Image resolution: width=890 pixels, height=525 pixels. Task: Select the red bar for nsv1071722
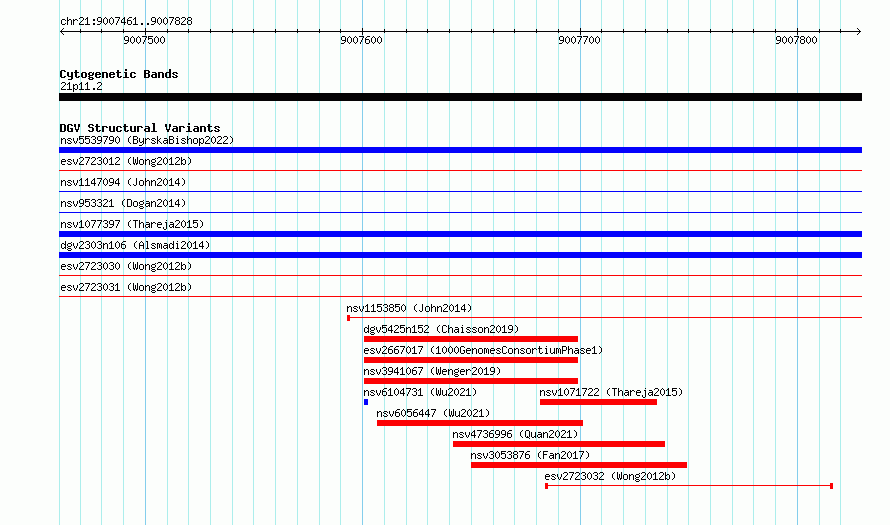point(598,402)
